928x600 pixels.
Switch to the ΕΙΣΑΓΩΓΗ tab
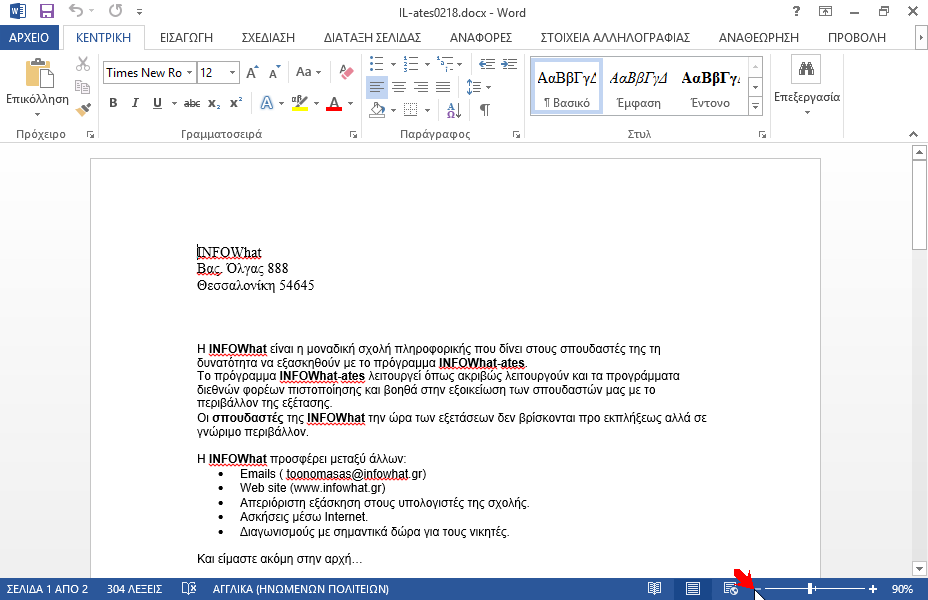tap(186, 37)
